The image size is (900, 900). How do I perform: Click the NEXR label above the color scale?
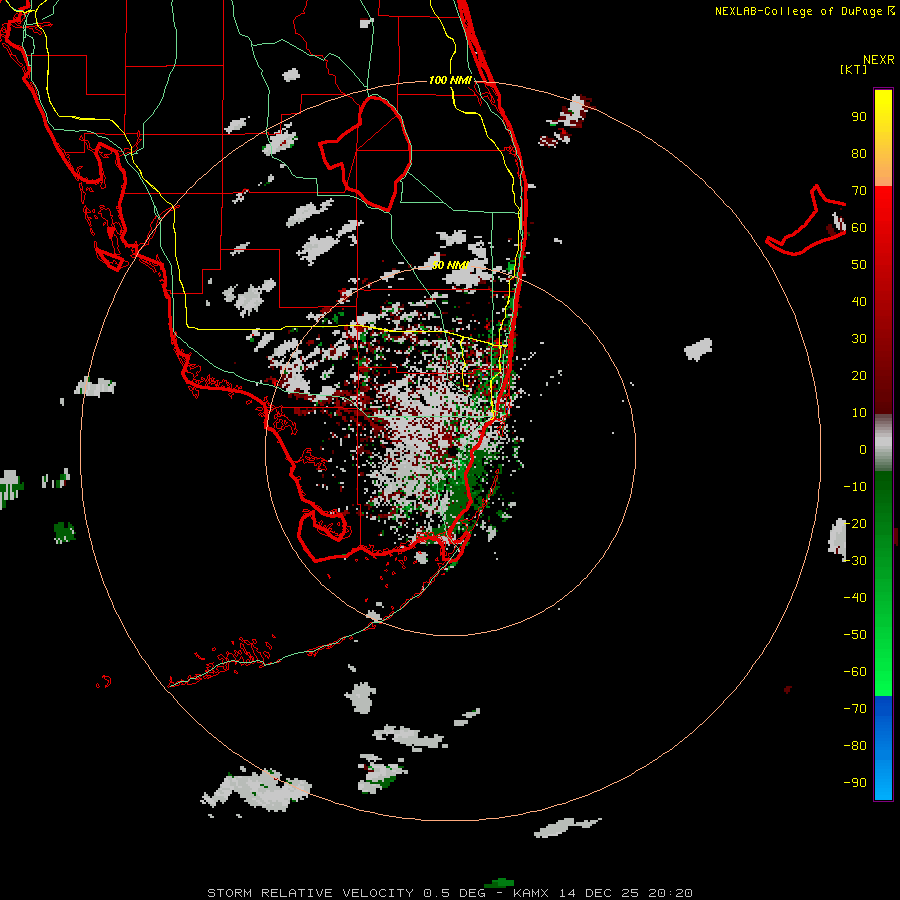pos(878,60)
